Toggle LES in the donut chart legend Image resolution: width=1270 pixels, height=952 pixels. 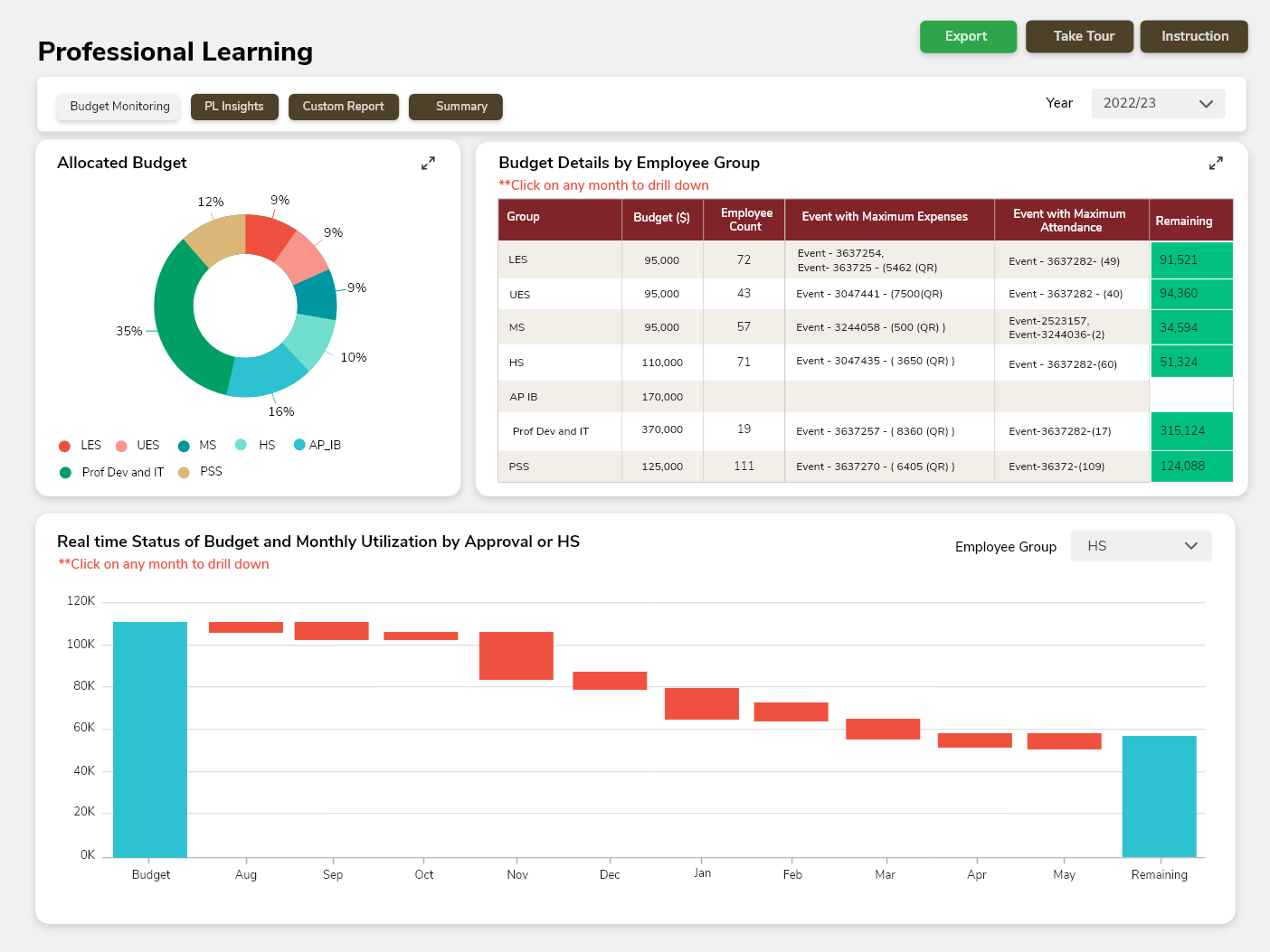click(x=80, y=446)
